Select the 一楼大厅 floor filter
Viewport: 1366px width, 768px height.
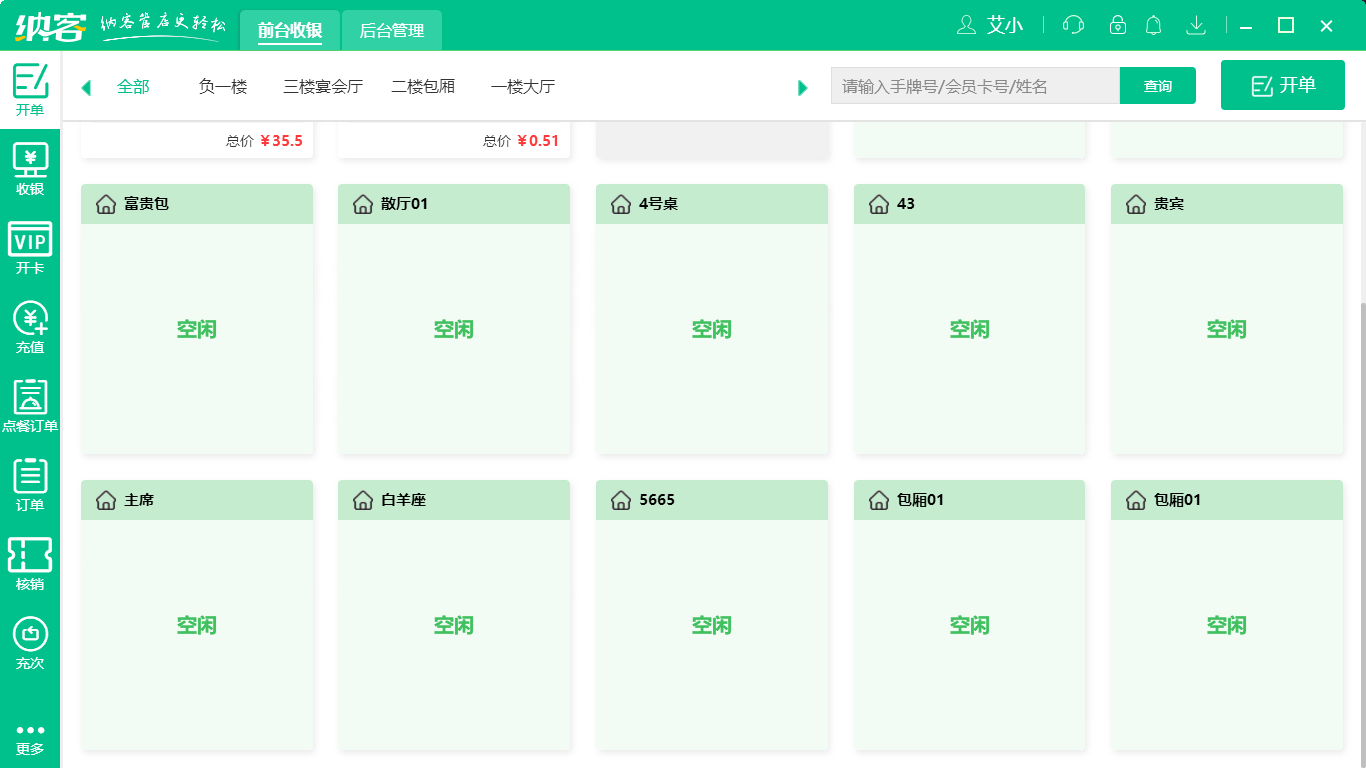point(523,86)
